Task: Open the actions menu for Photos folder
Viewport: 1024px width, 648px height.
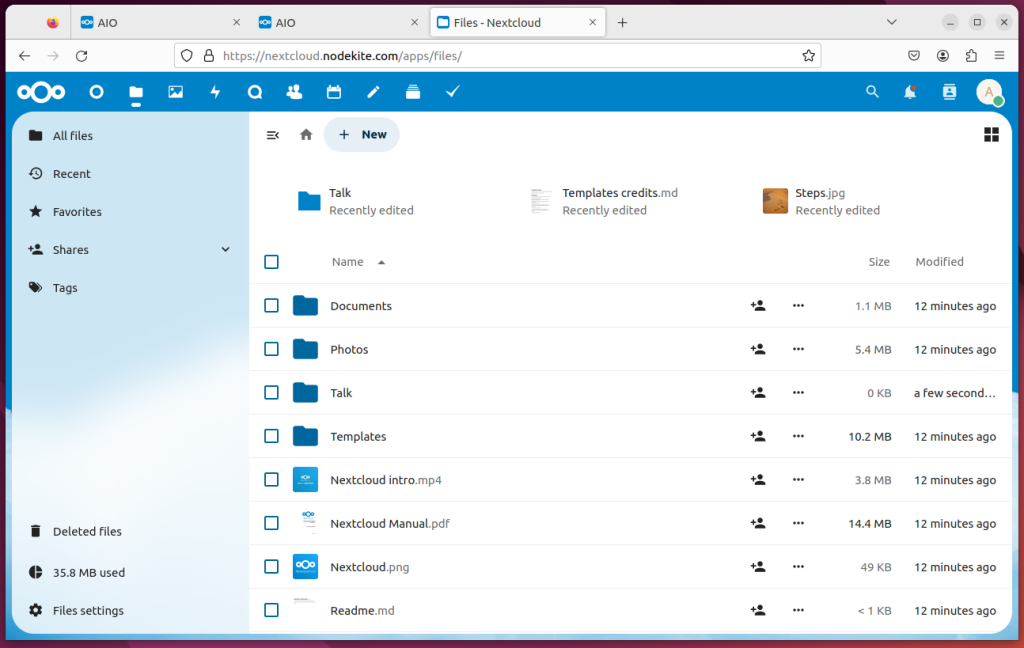Action: click(x=798, y=349)
